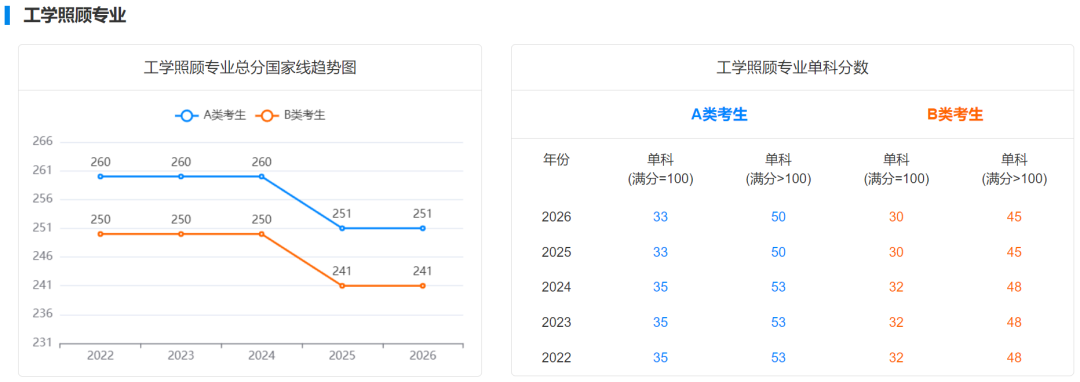Click the blue A类 data point for 2025
The height and width of the screenshot is (382, 1080).
coord(342,228)
